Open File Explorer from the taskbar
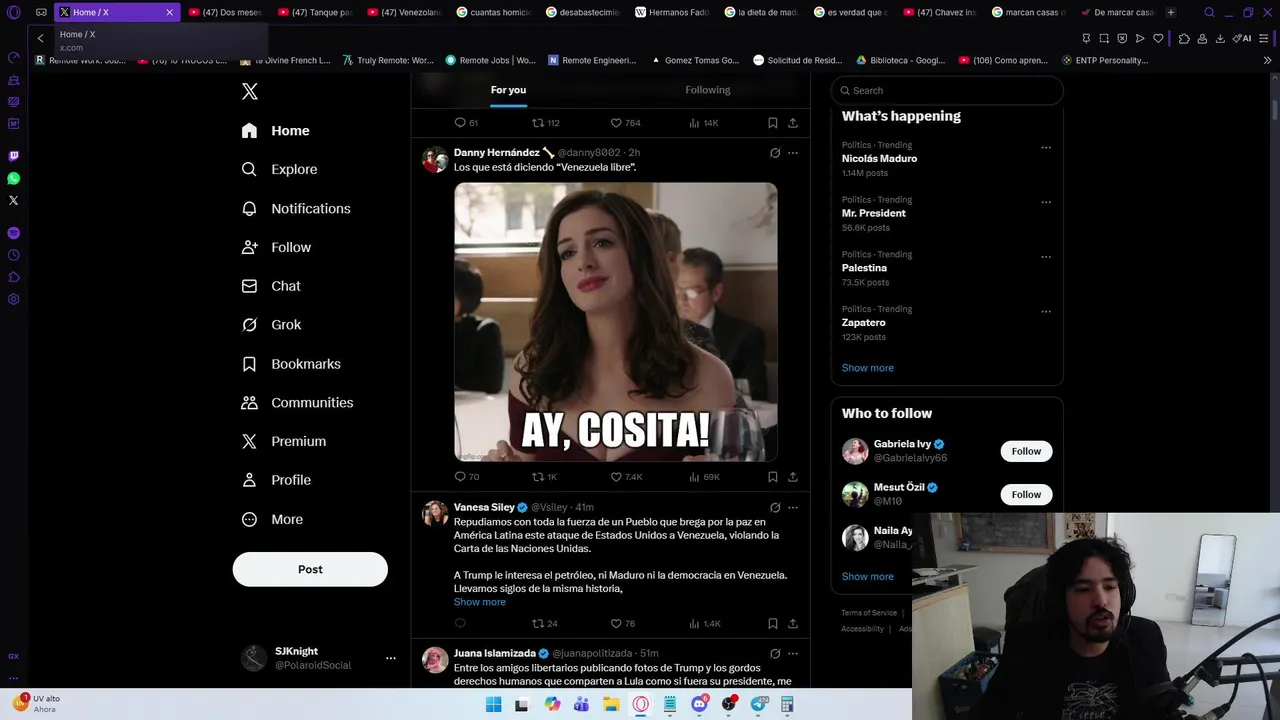1280x720 pixels. tap(610, 705)
